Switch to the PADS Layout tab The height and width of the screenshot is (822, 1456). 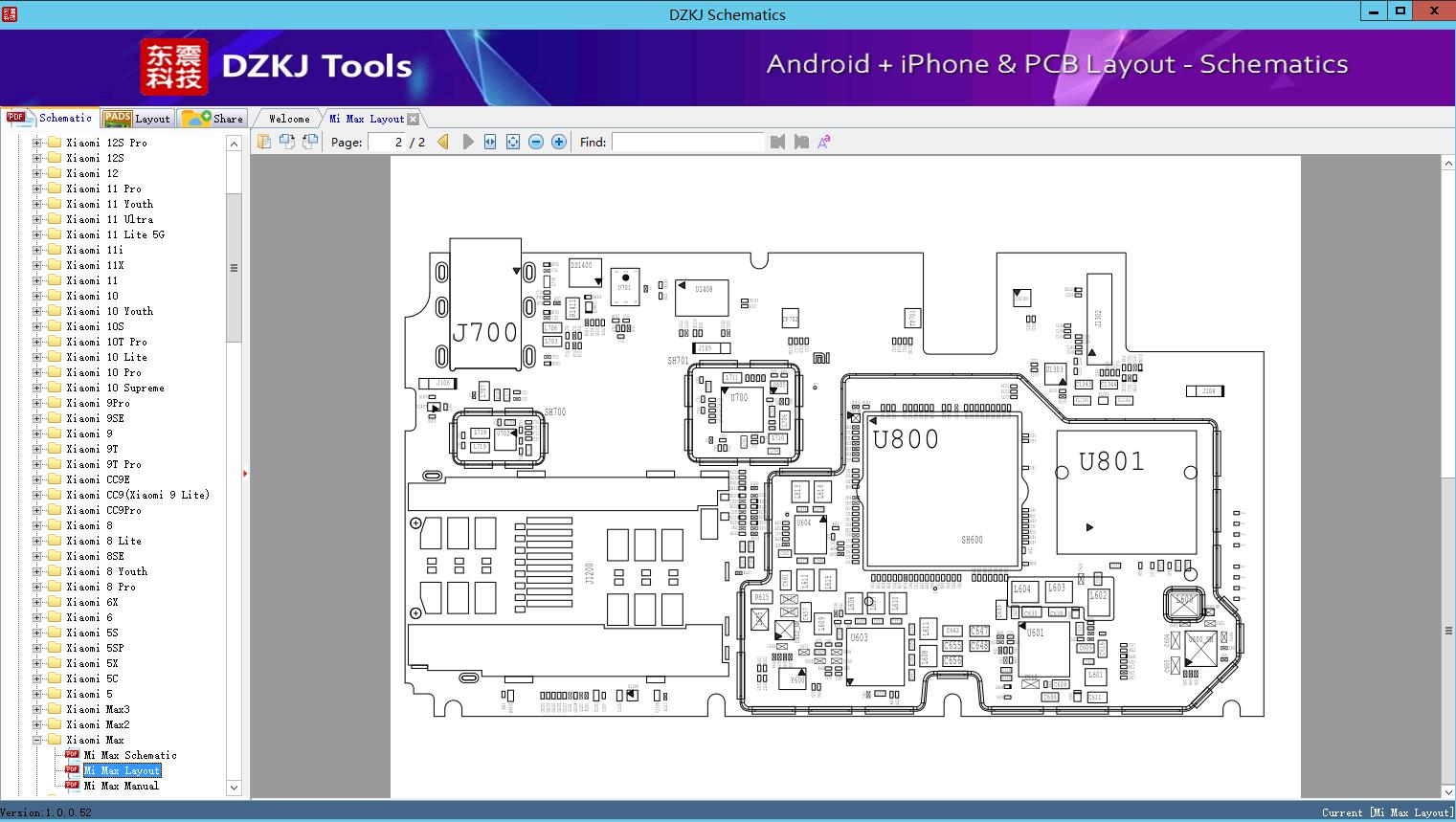(138, 118)
